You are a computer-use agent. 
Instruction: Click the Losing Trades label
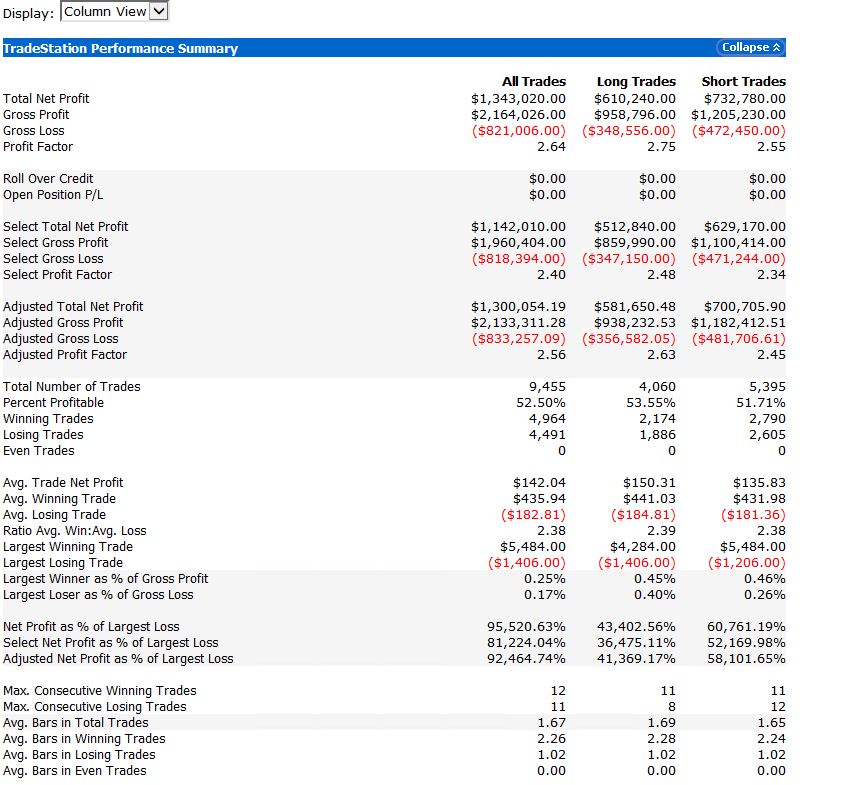pos(44,435)
